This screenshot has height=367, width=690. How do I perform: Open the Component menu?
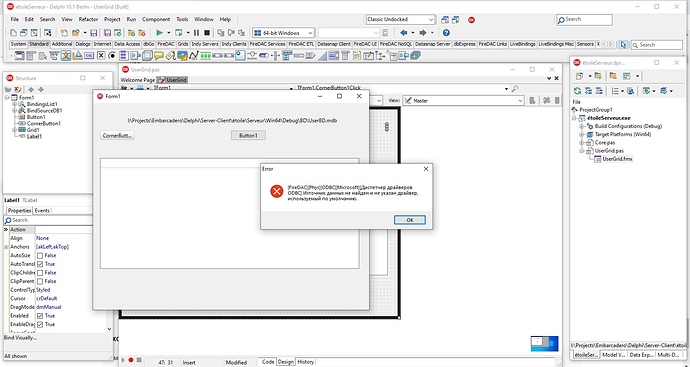(156, 19)
